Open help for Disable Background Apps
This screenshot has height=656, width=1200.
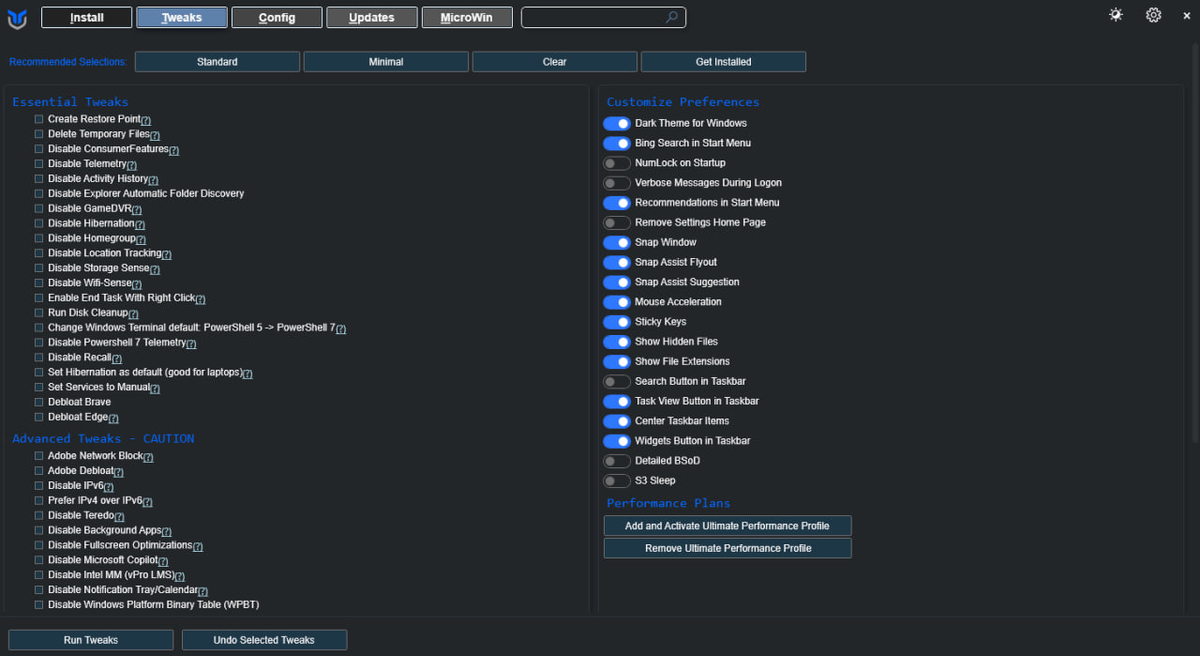tap(167, 532)
